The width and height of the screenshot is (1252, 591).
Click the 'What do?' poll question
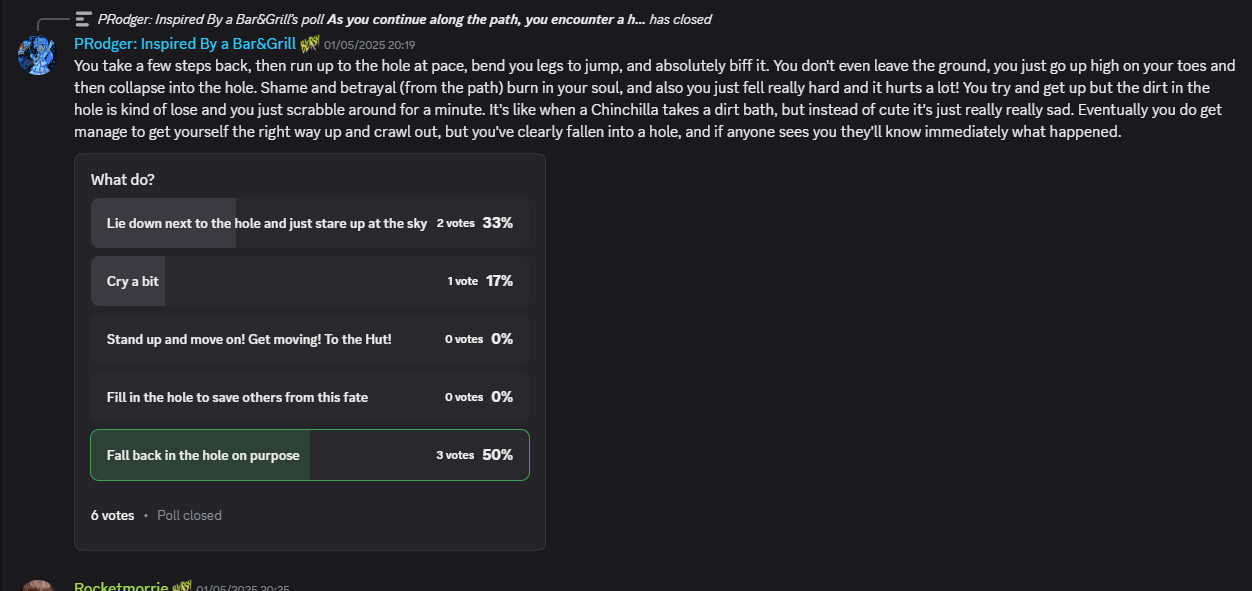[123, 180]
